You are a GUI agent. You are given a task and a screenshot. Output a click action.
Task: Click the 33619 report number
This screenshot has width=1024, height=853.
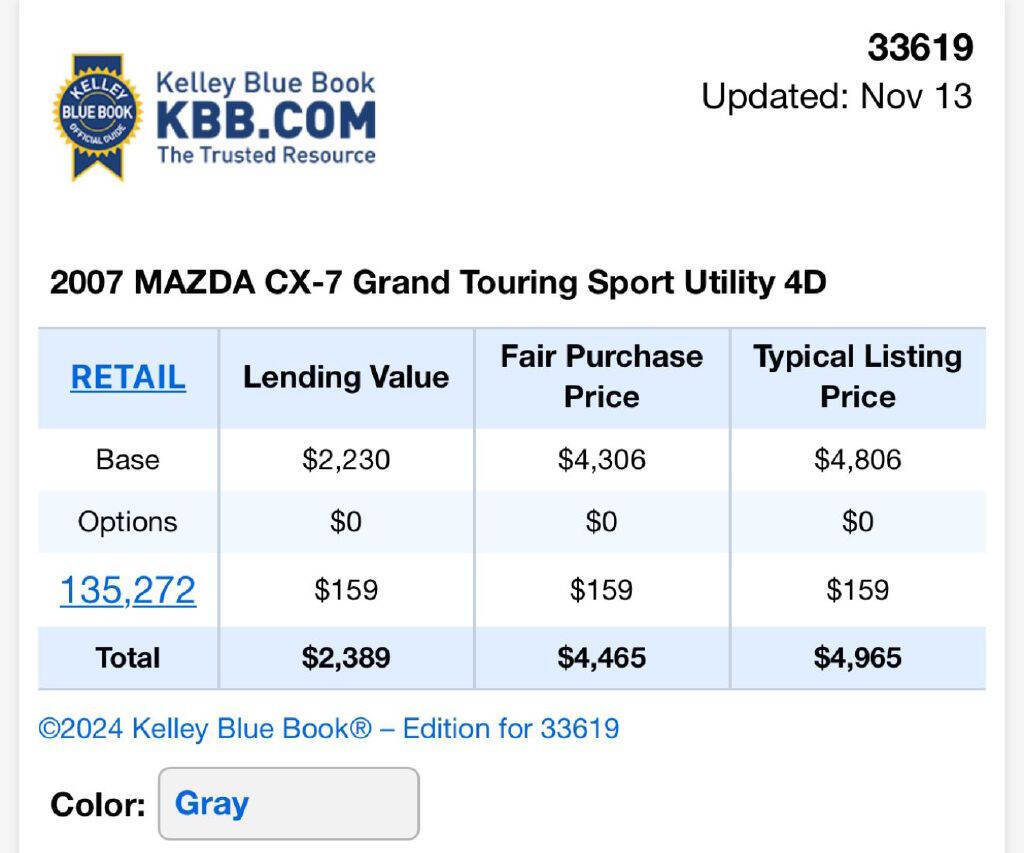[920, 48]
